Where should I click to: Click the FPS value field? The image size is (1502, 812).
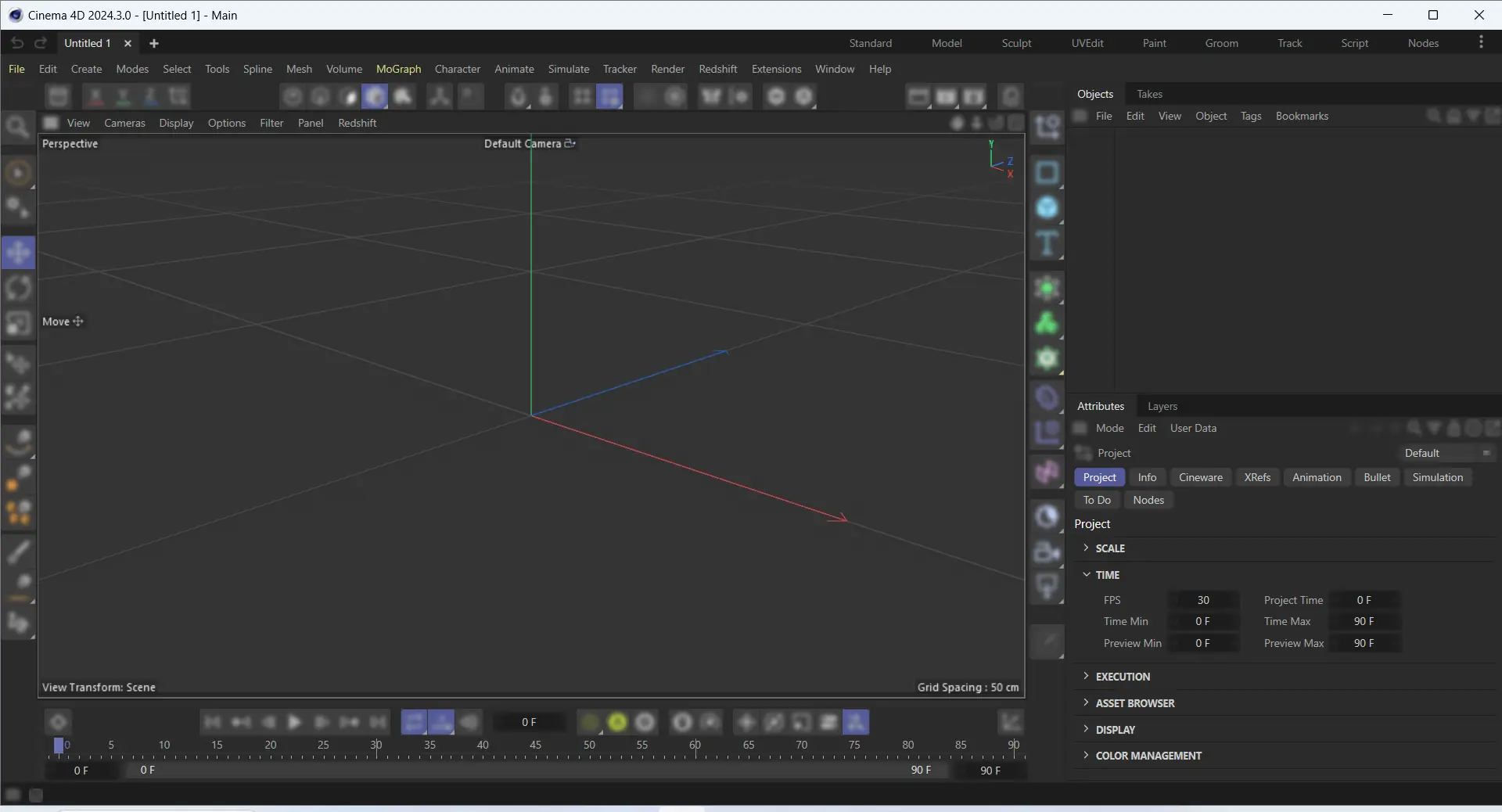point(1203,600)
